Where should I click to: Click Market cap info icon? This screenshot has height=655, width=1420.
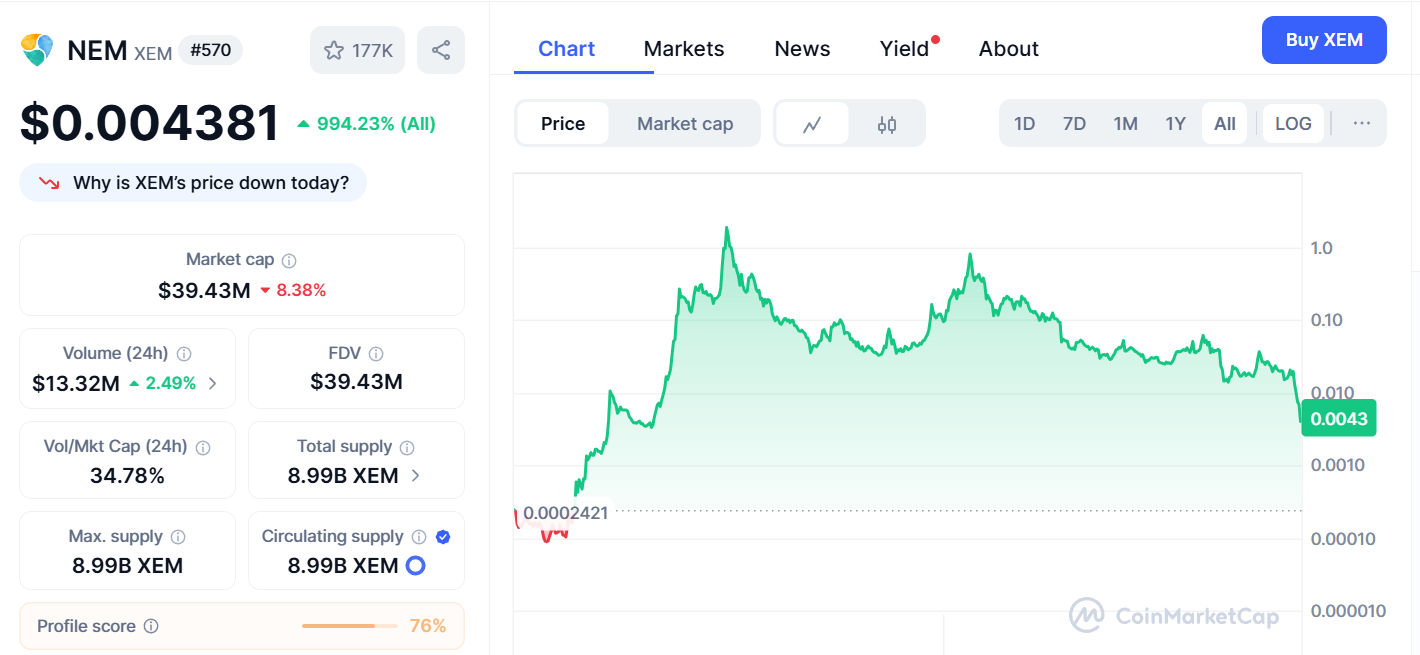pyautogui.click(x=289, y=260)
